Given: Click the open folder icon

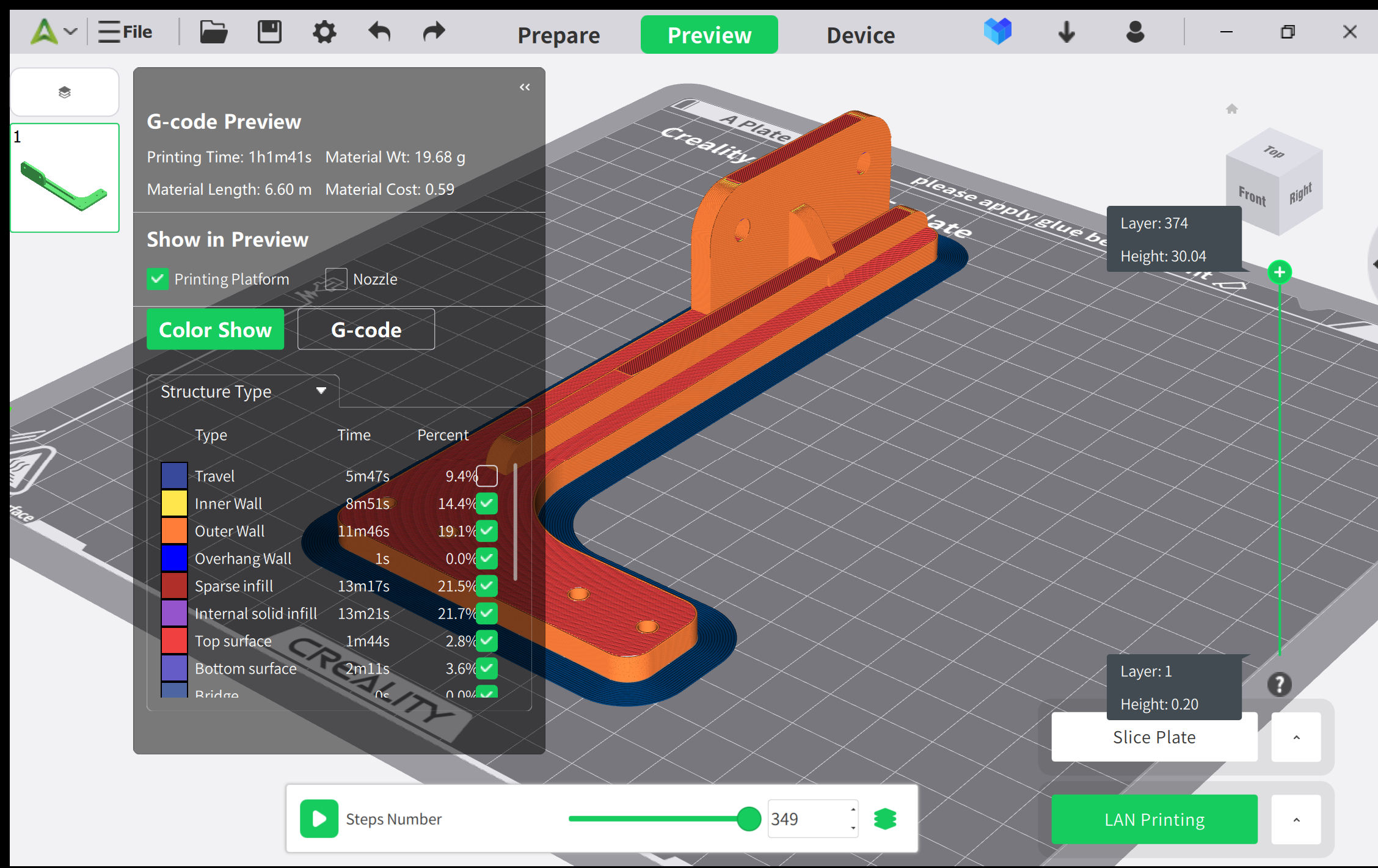Looking at the screenshot, I should click(213, 32).
